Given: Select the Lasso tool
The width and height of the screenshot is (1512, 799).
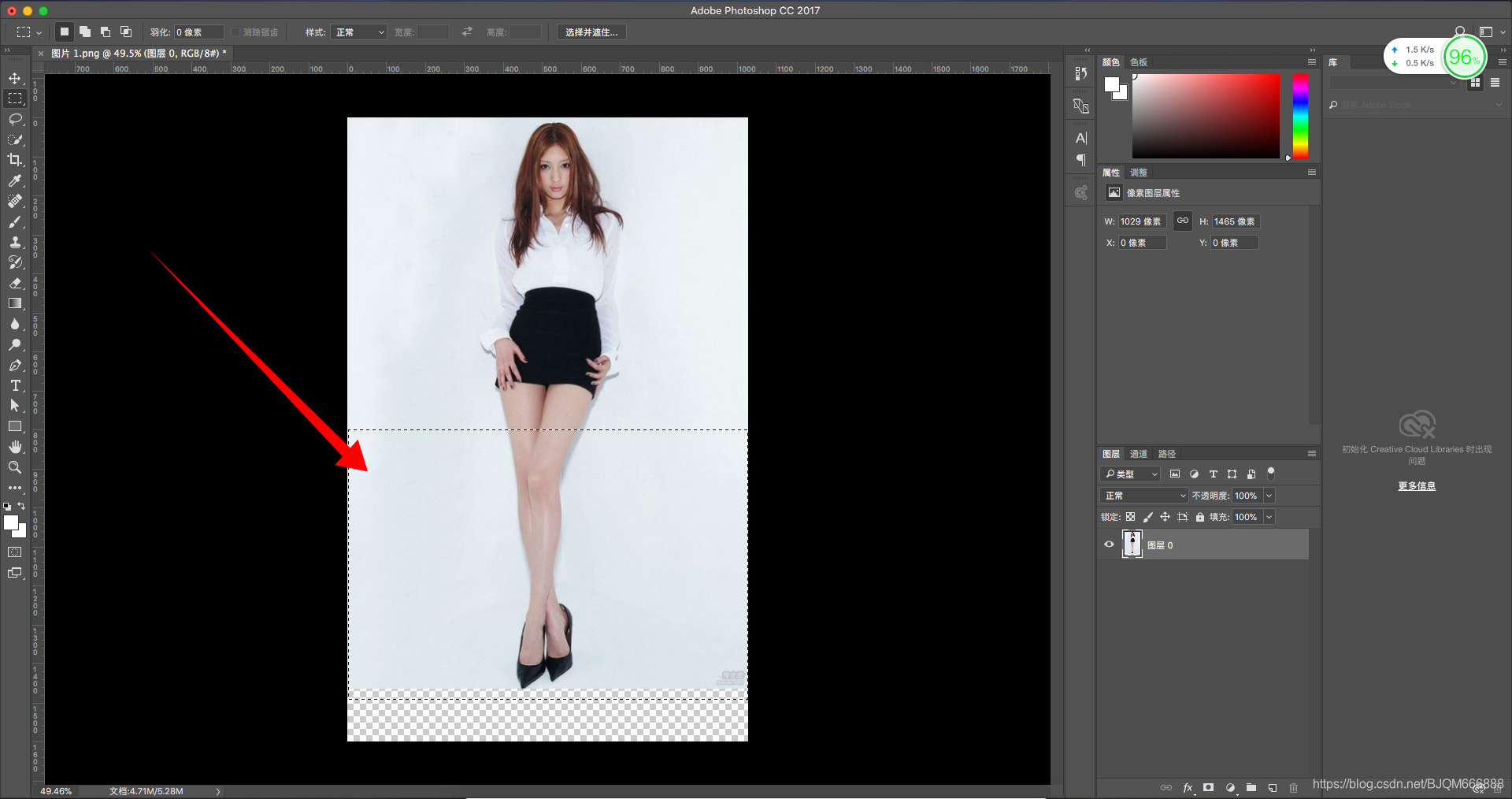Looking at the screenshot, I should click(15, 119).
